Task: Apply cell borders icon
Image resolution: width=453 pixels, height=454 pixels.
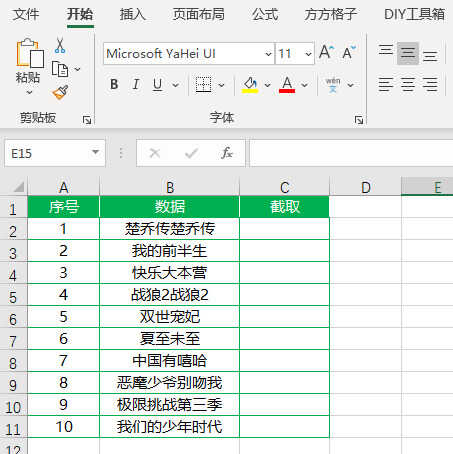Action: pyautogui.click(x=203, y=85)
